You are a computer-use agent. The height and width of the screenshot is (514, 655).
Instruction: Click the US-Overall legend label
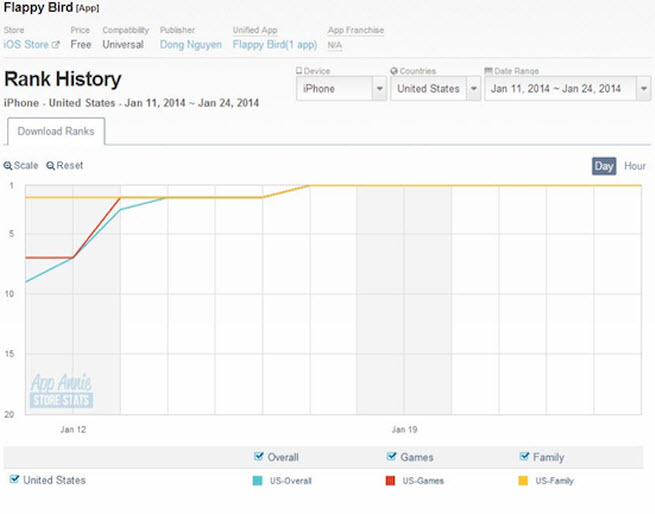pos(291,481)
